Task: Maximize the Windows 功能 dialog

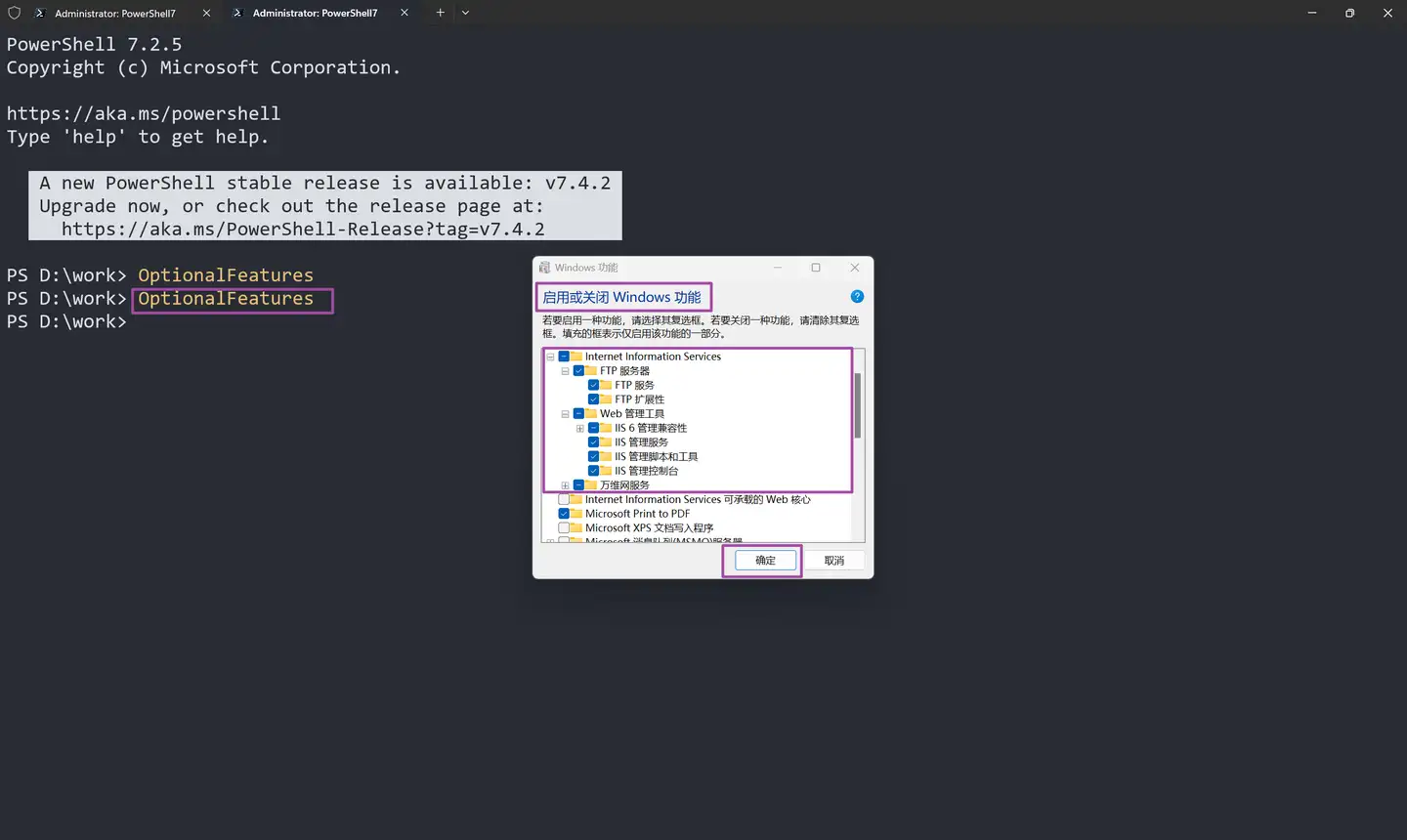Action: 816,268
